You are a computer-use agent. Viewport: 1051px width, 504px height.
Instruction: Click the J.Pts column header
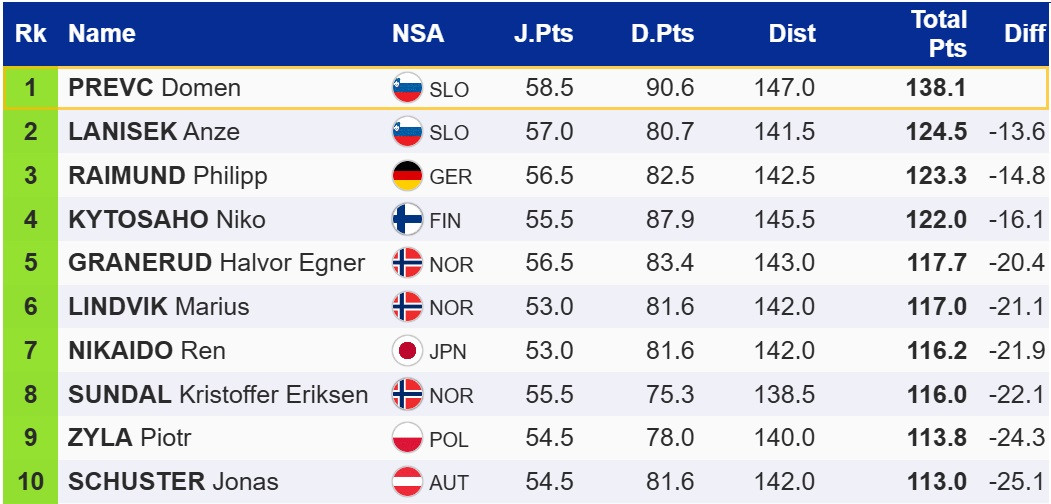(543, 33)
